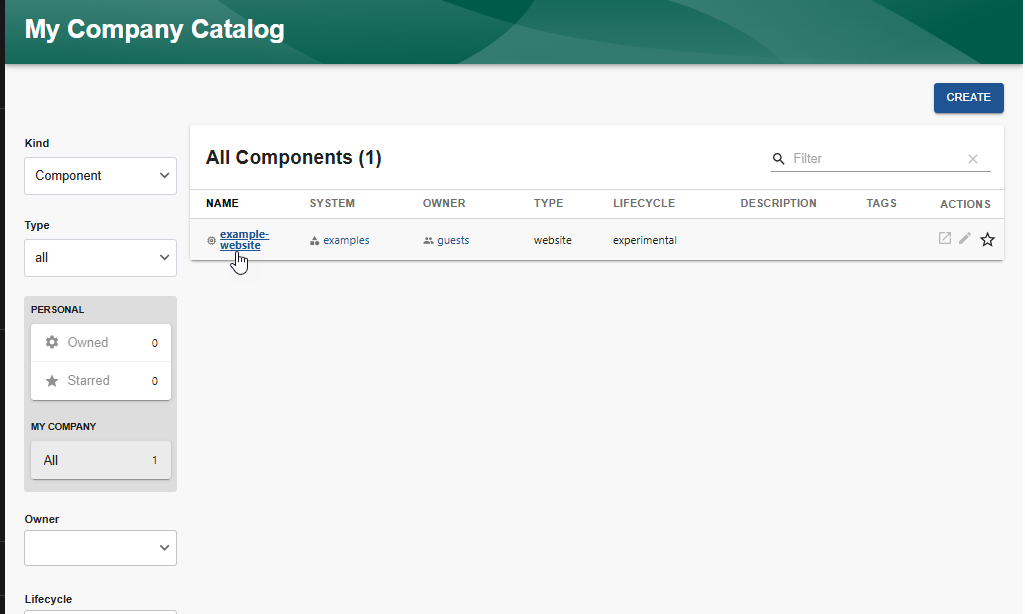Click the component icon beside example-website

pos(210,240)
